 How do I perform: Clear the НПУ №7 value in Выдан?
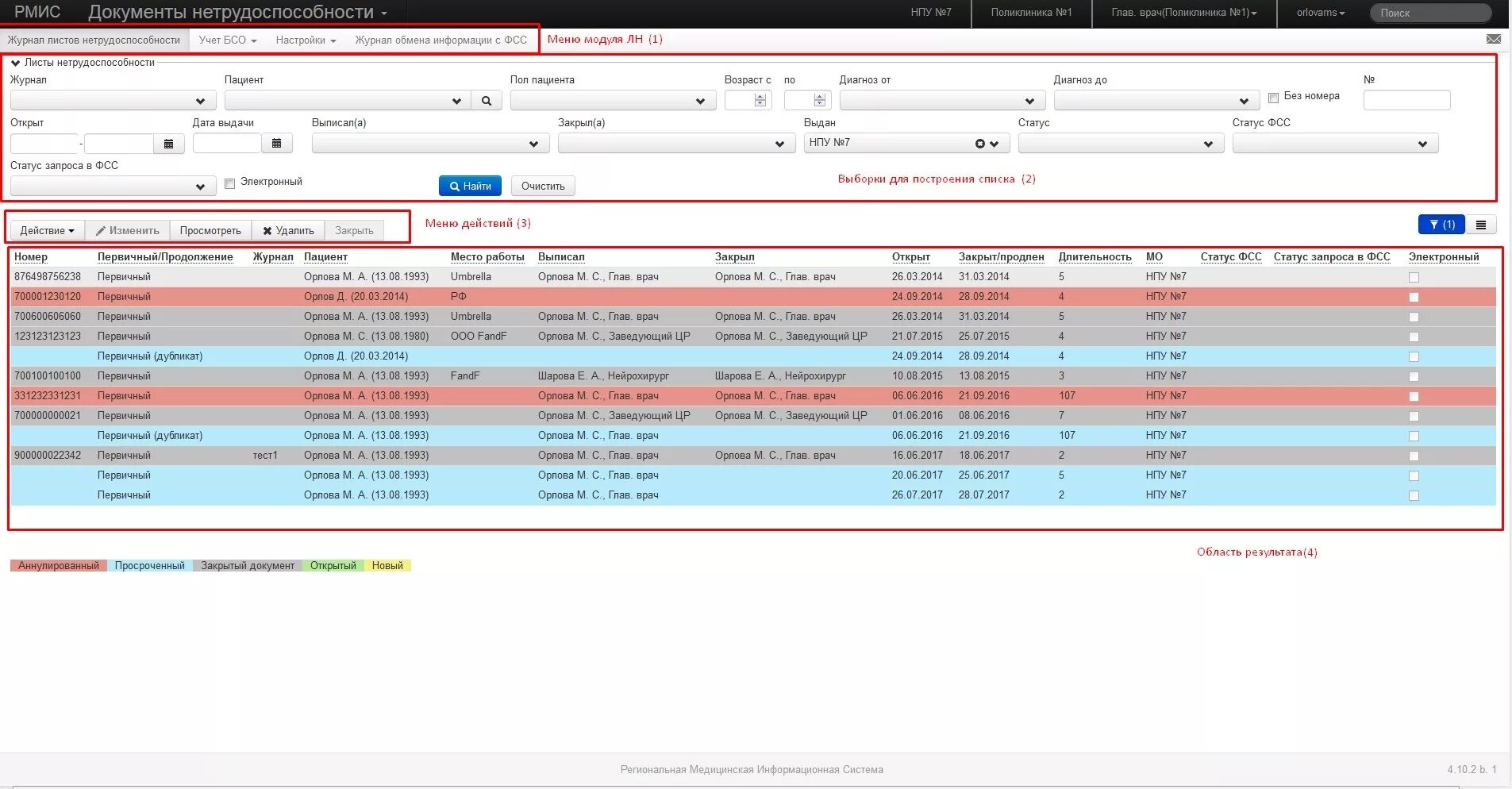(x=979, y=144)
